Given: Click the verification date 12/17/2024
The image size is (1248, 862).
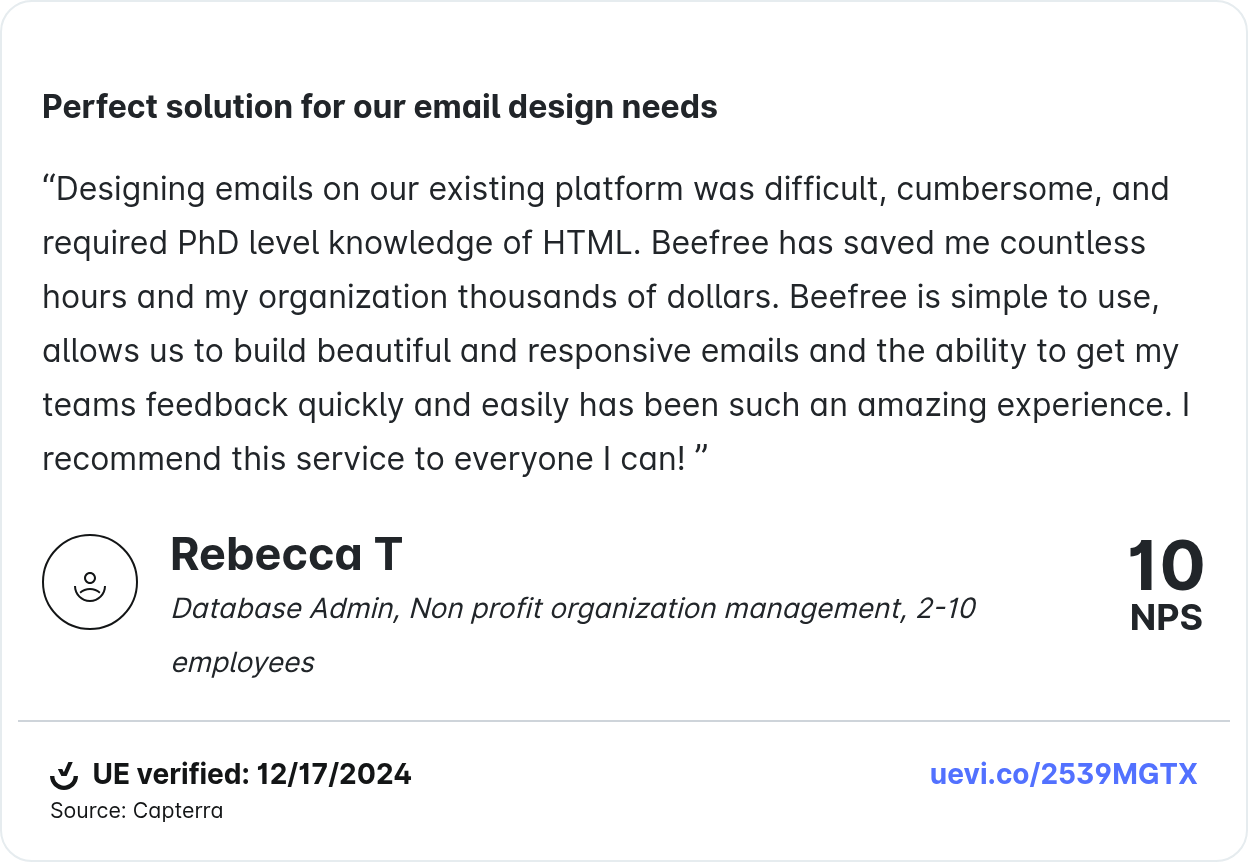Looking at the screenshot, I should pos(334,774).
